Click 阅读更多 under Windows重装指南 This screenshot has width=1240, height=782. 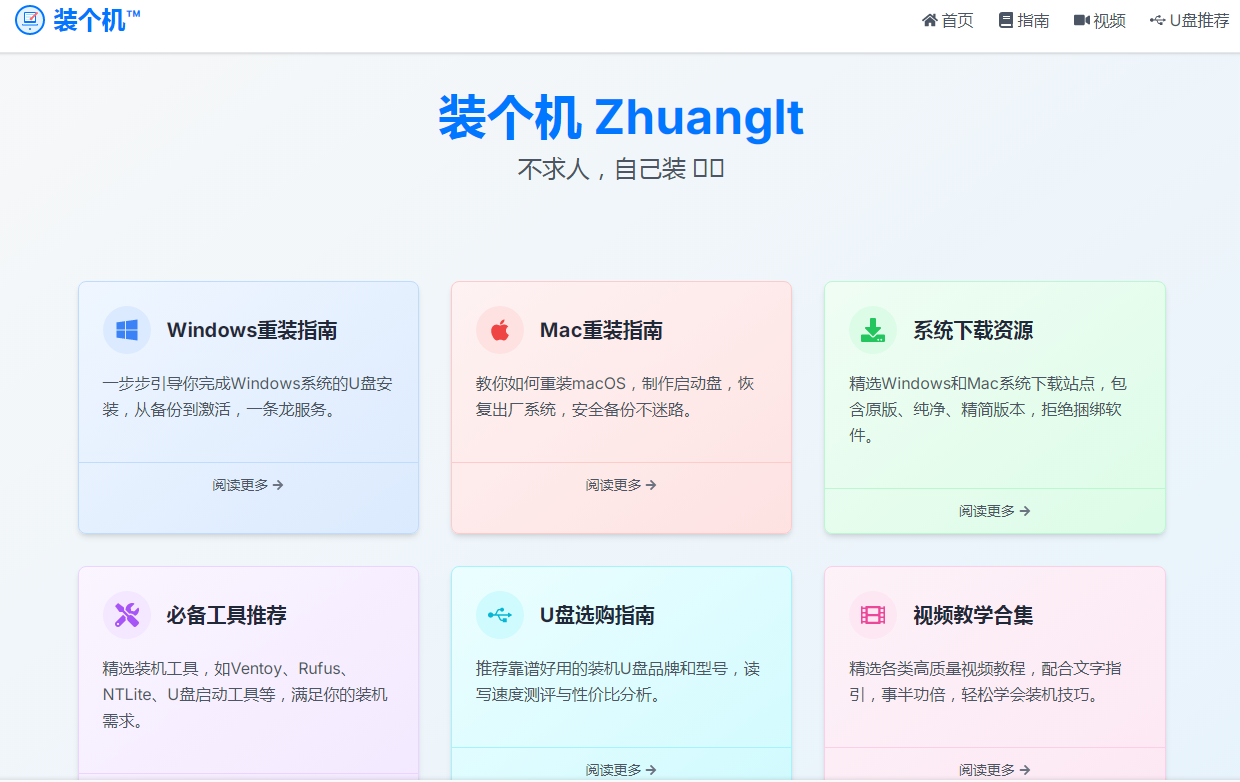[248, 485]
